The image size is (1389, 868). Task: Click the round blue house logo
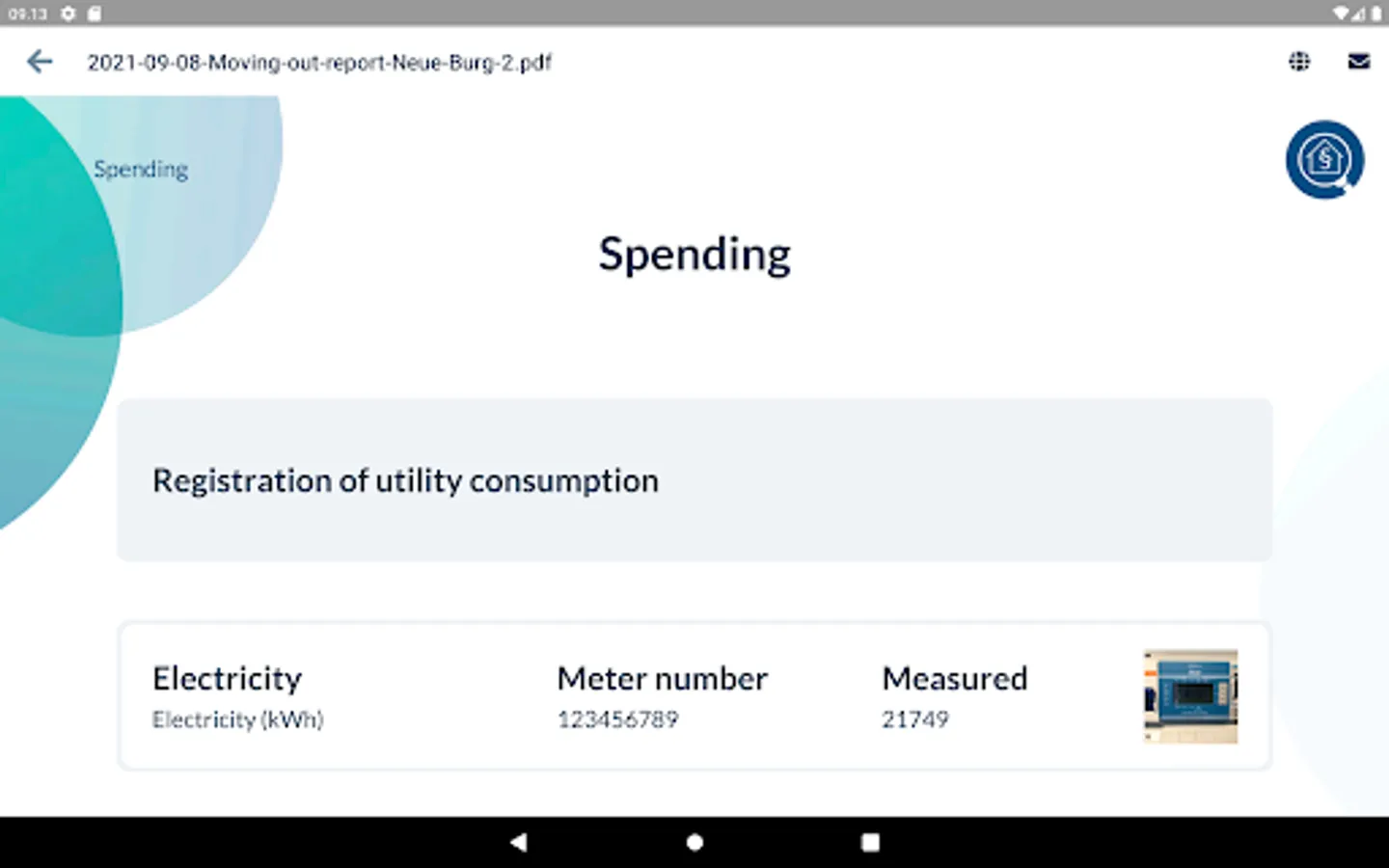[x=1324, y=159]
